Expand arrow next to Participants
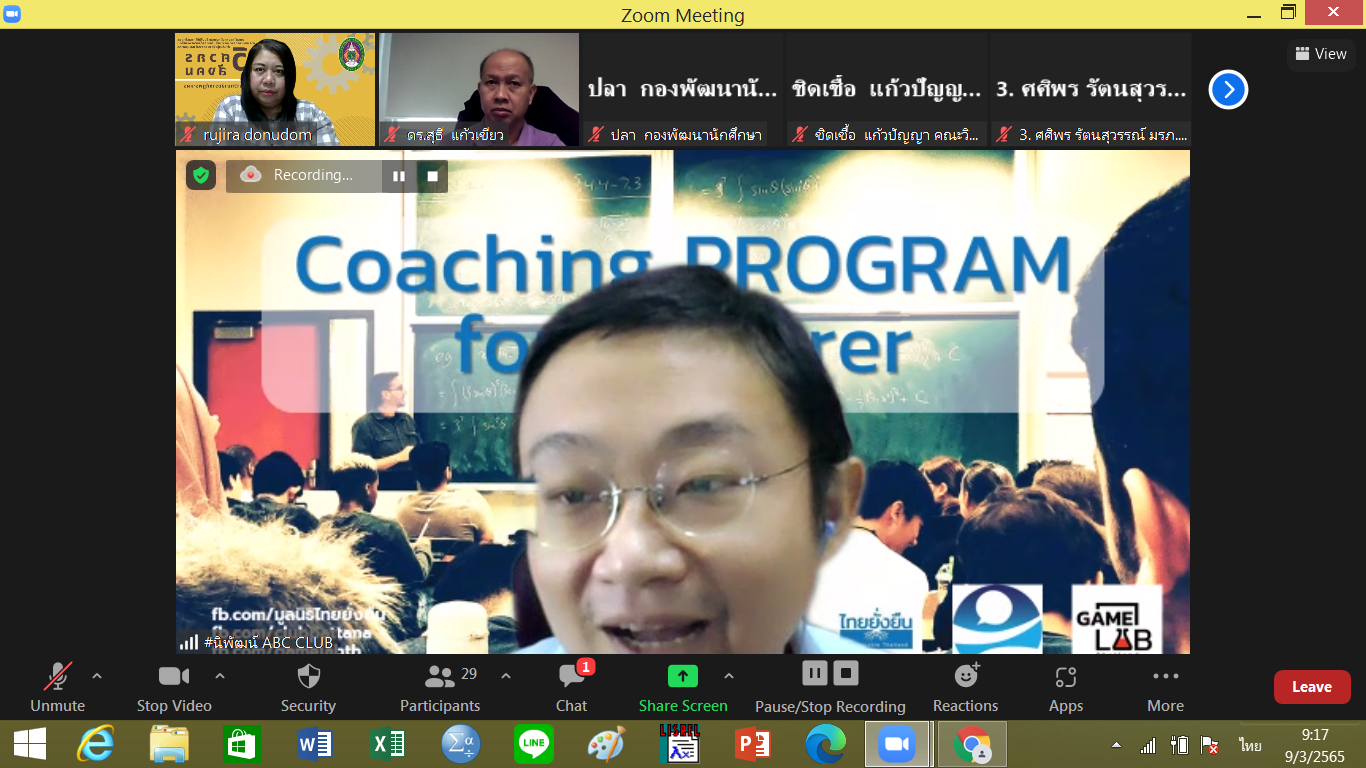 (506, 677)
